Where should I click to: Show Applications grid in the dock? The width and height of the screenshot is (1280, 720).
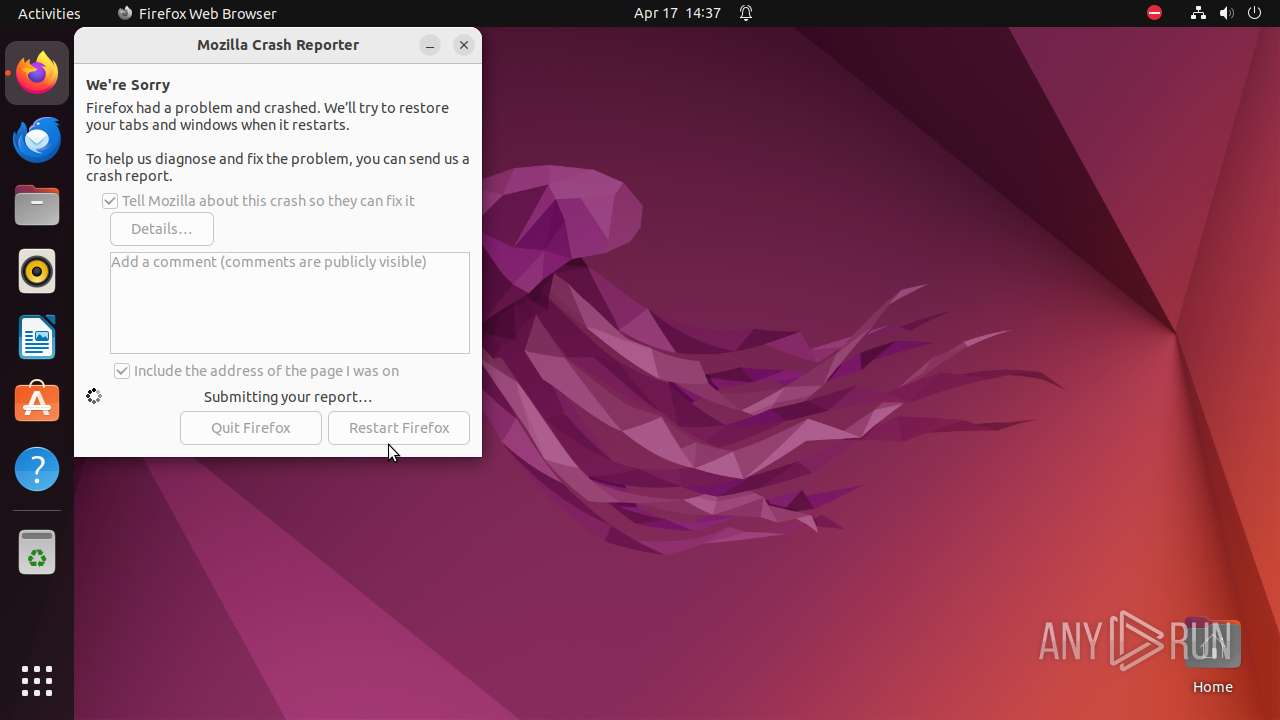(37, 681)
